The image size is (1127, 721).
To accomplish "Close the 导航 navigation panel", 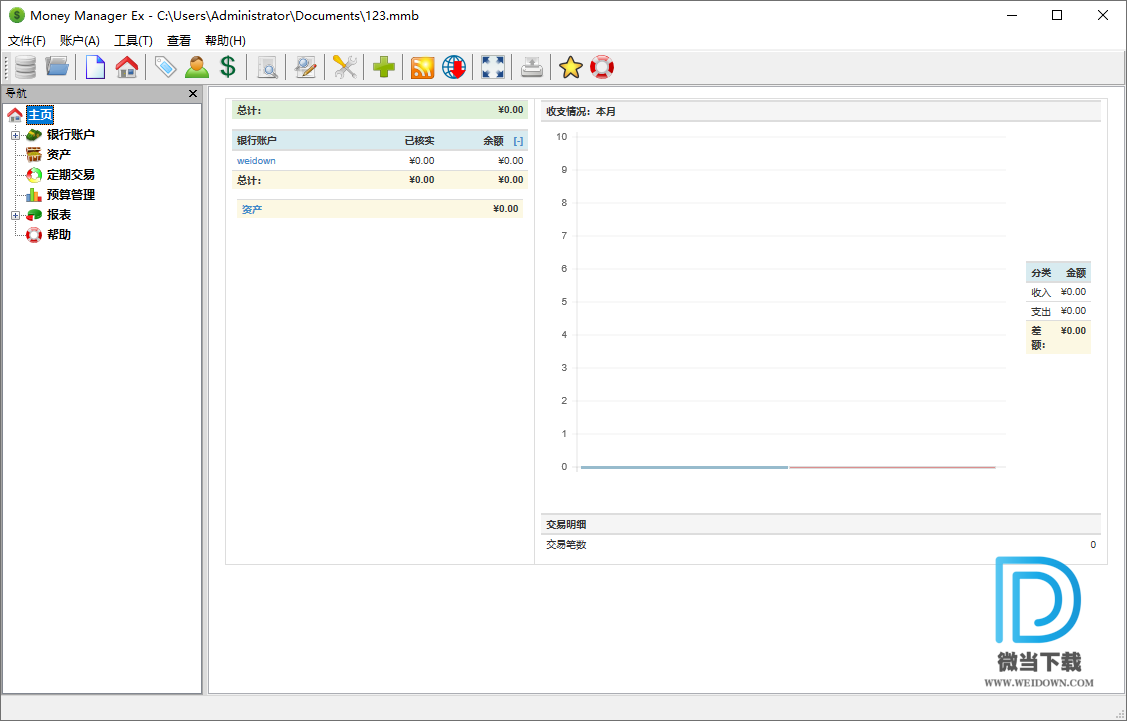I will [x=193, y=93].
